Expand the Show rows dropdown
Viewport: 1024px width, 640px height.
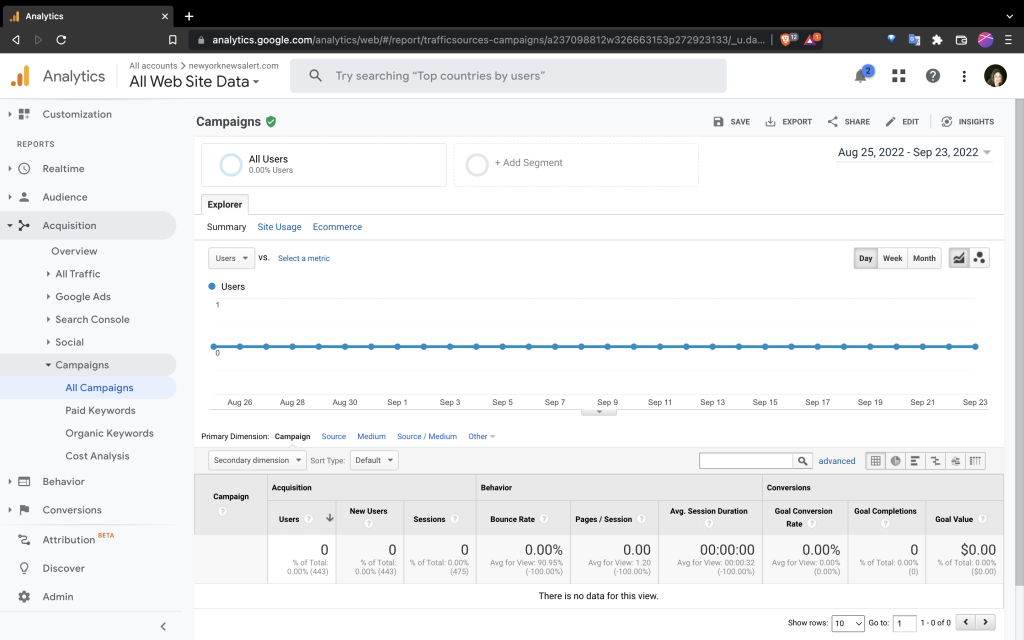pyautogui.click(x=848, y=623)
